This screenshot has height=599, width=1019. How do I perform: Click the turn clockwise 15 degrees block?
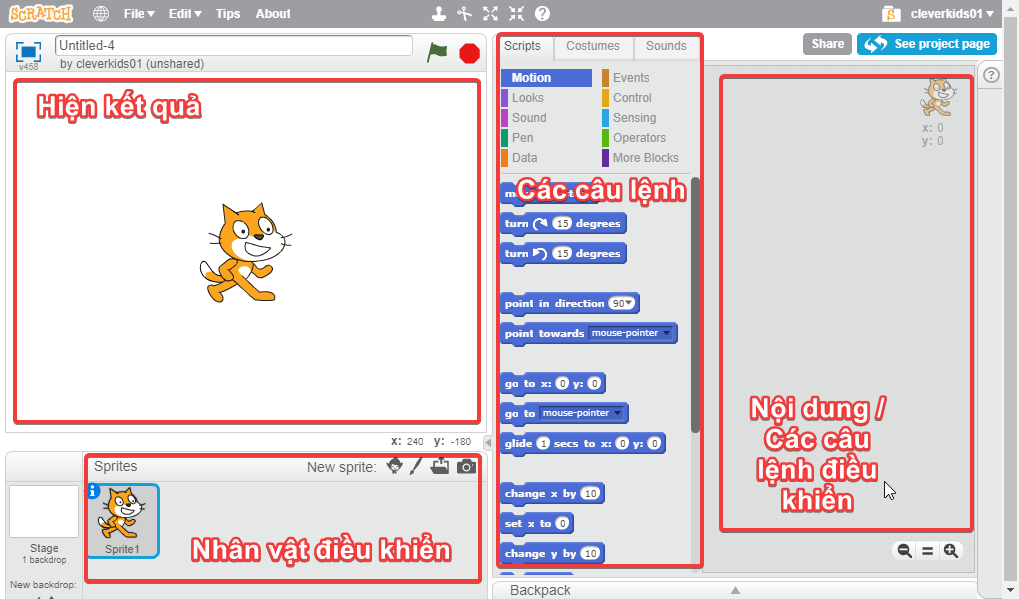pyautogui.click(x=563, y=223)
